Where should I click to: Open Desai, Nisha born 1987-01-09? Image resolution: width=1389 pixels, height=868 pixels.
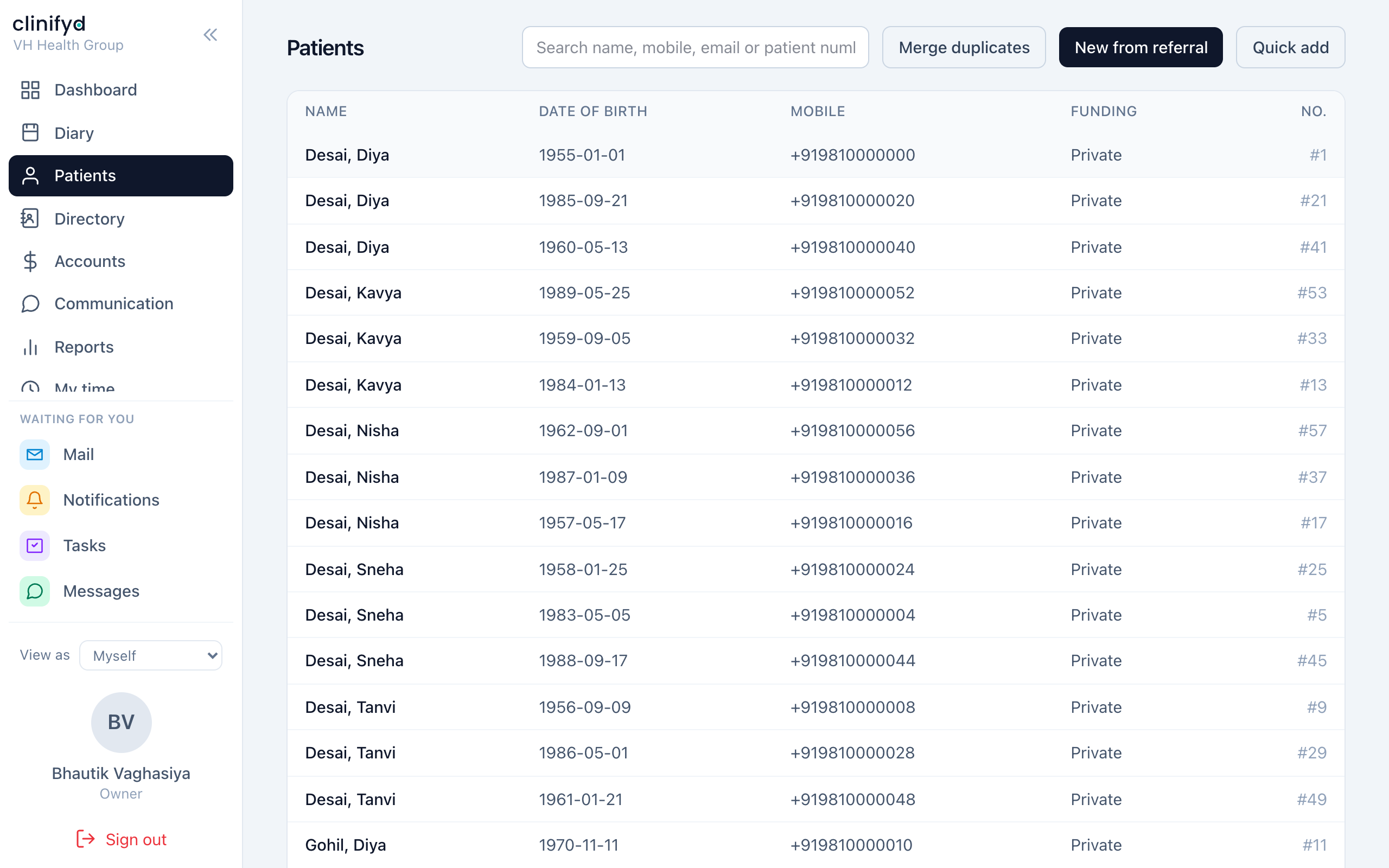point(815,477)
